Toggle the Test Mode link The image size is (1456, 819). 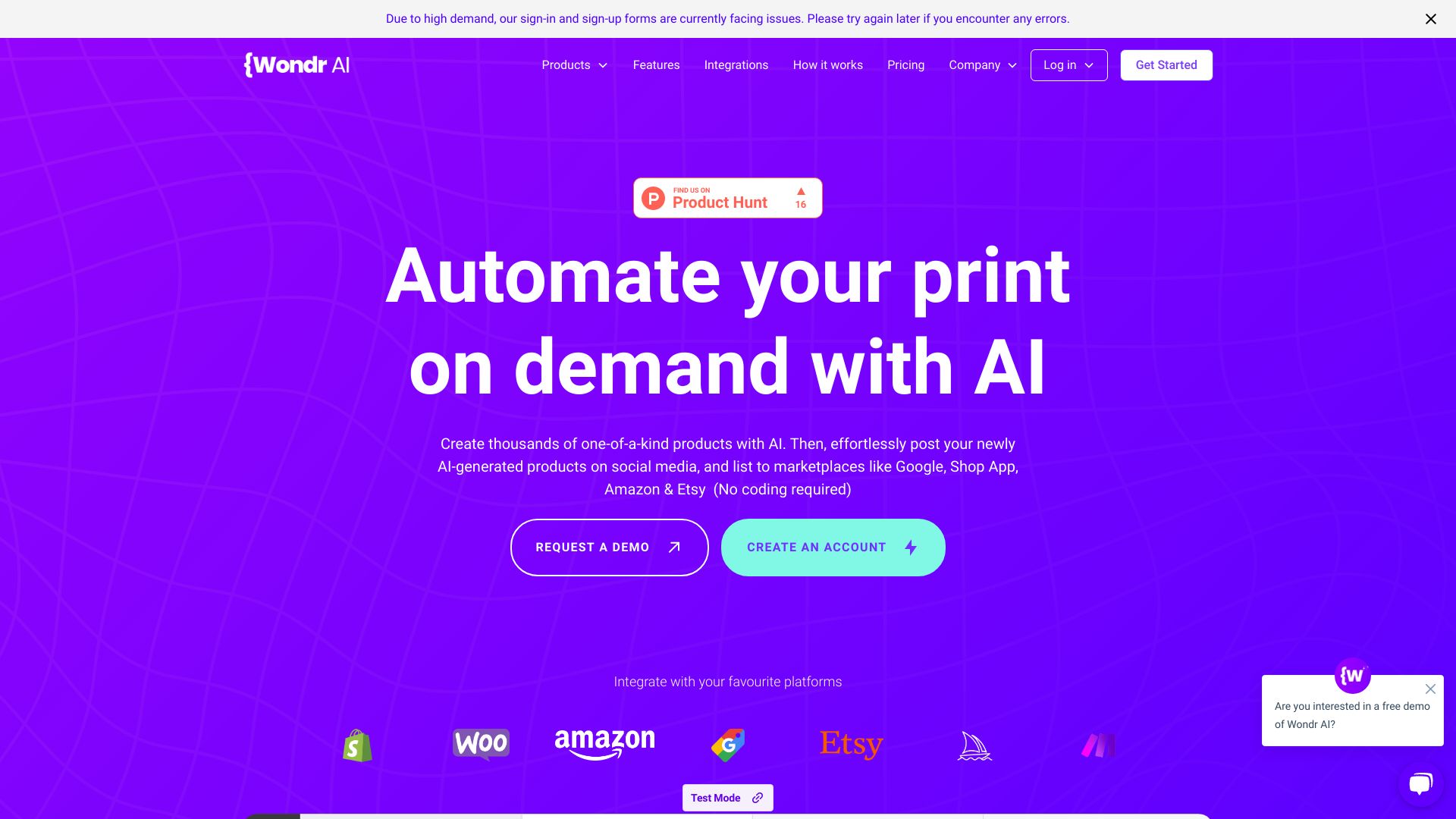pos(728,797)
